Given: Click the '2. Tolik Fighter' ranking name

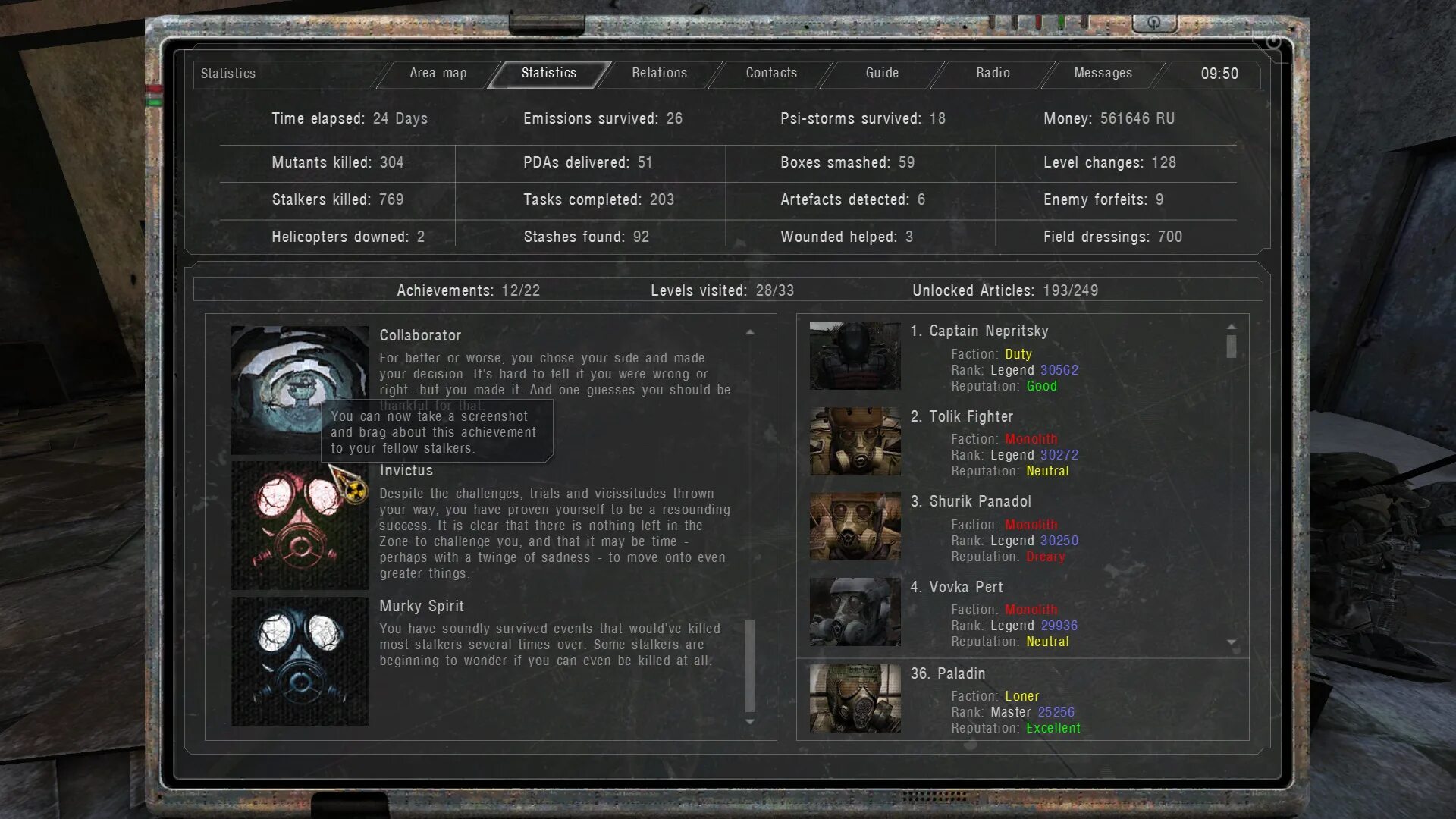Looking at the screenshot, I should pos(962,416).
